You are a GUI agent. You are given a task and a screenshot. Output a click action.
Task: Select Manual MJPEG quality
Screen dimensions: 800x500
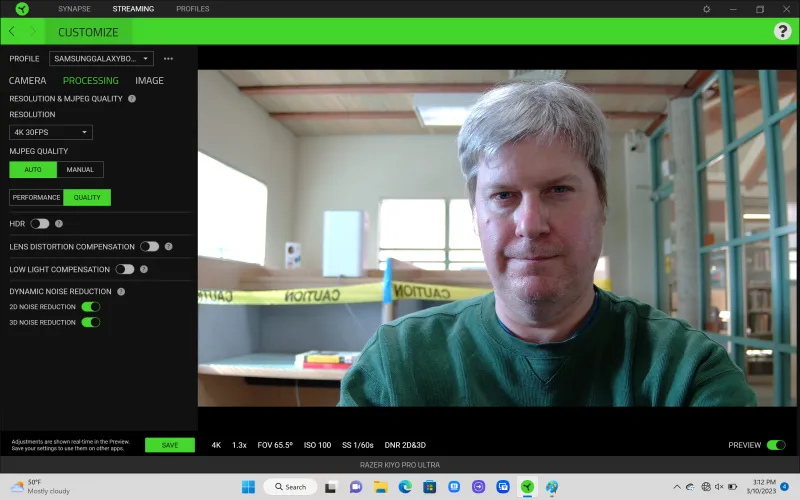(x=80, y=170)
